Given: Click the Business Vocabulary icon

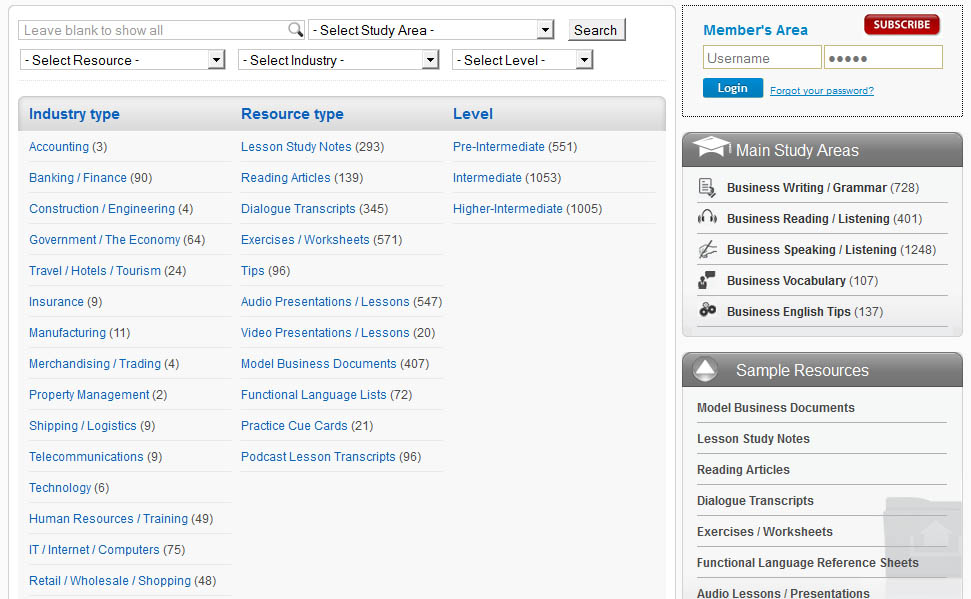Looking at the screenshot, I should 707,281.
